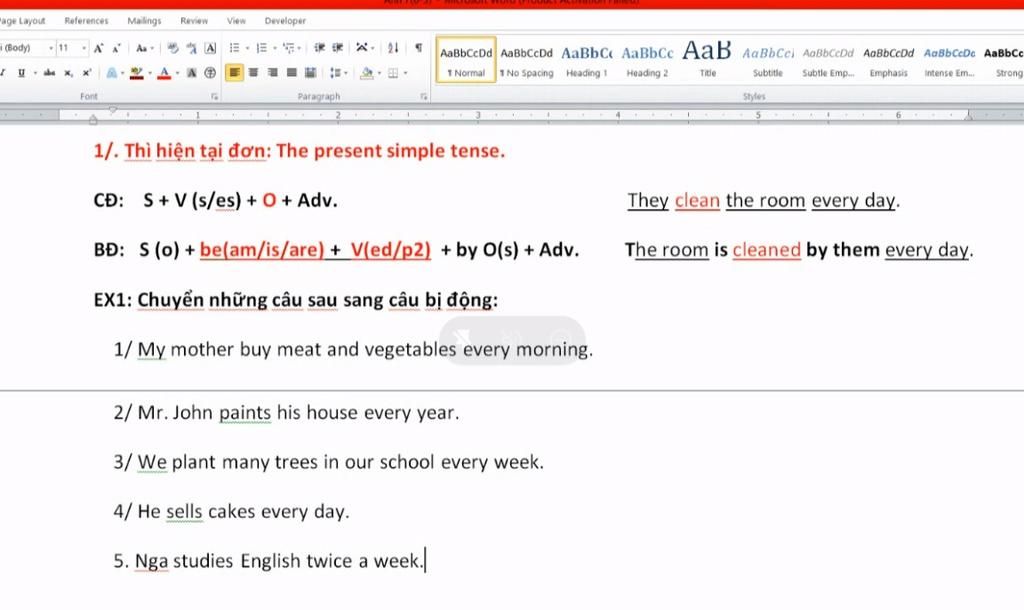Click the Distributed alignment icon
1024x610 pixels.
click(x=310, y=72)
